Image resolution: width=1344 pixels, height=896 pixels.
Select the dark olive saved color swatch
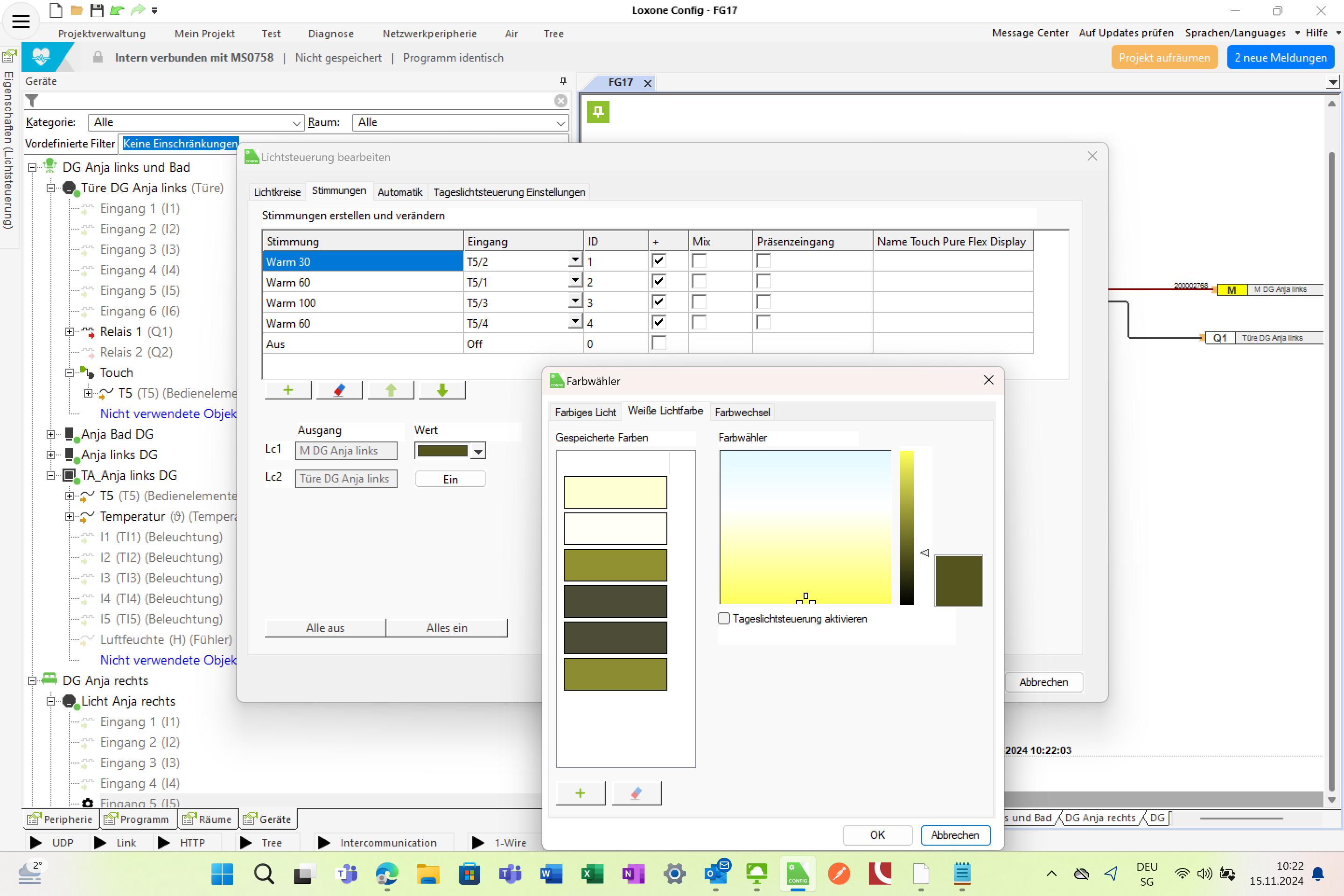point(614,601)
